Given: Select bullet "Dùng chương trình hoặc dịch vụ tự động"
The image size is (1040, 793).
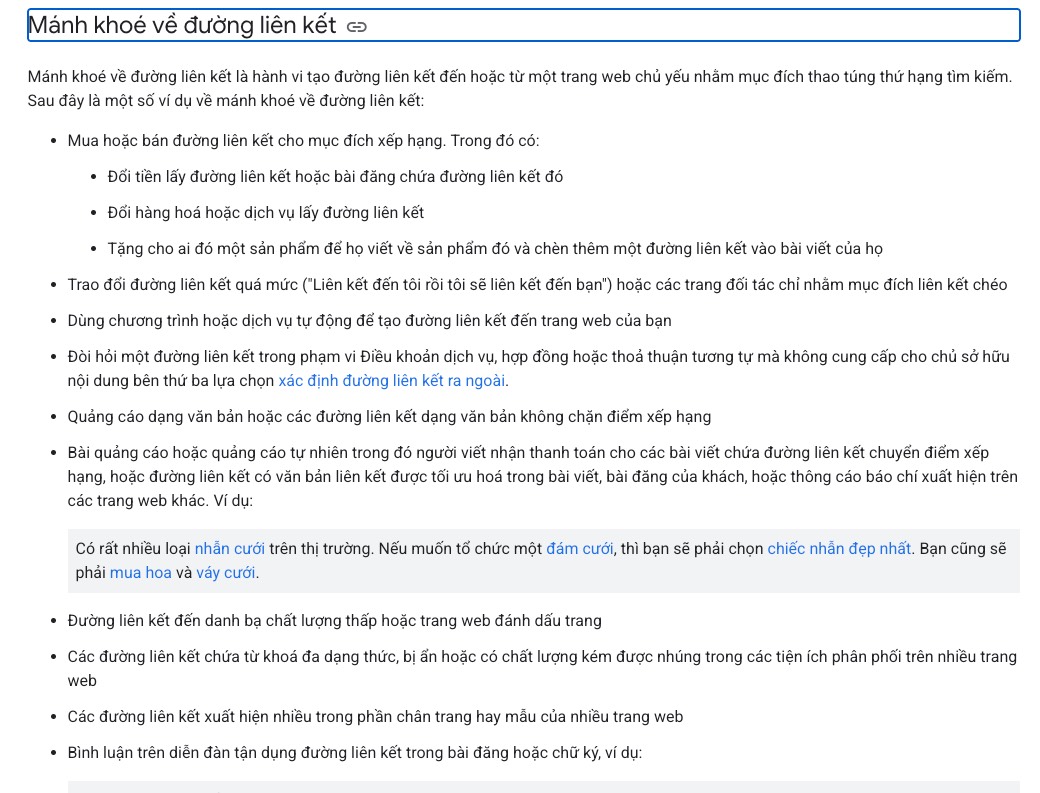Looking at the screenshot, I should pyautogui.click(x=369, y=320).
